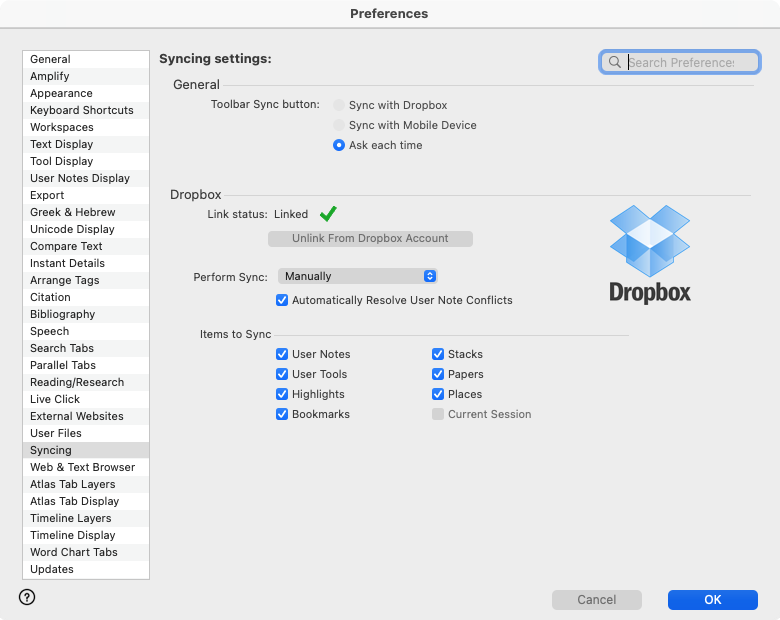
Task: Uncheck the Bookmarks checkbox
Action: [282, 414]
